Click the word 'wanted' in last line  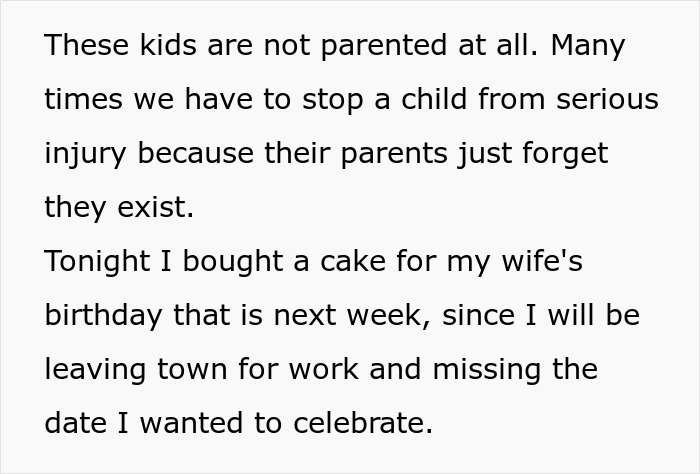(x=190, y=424)
